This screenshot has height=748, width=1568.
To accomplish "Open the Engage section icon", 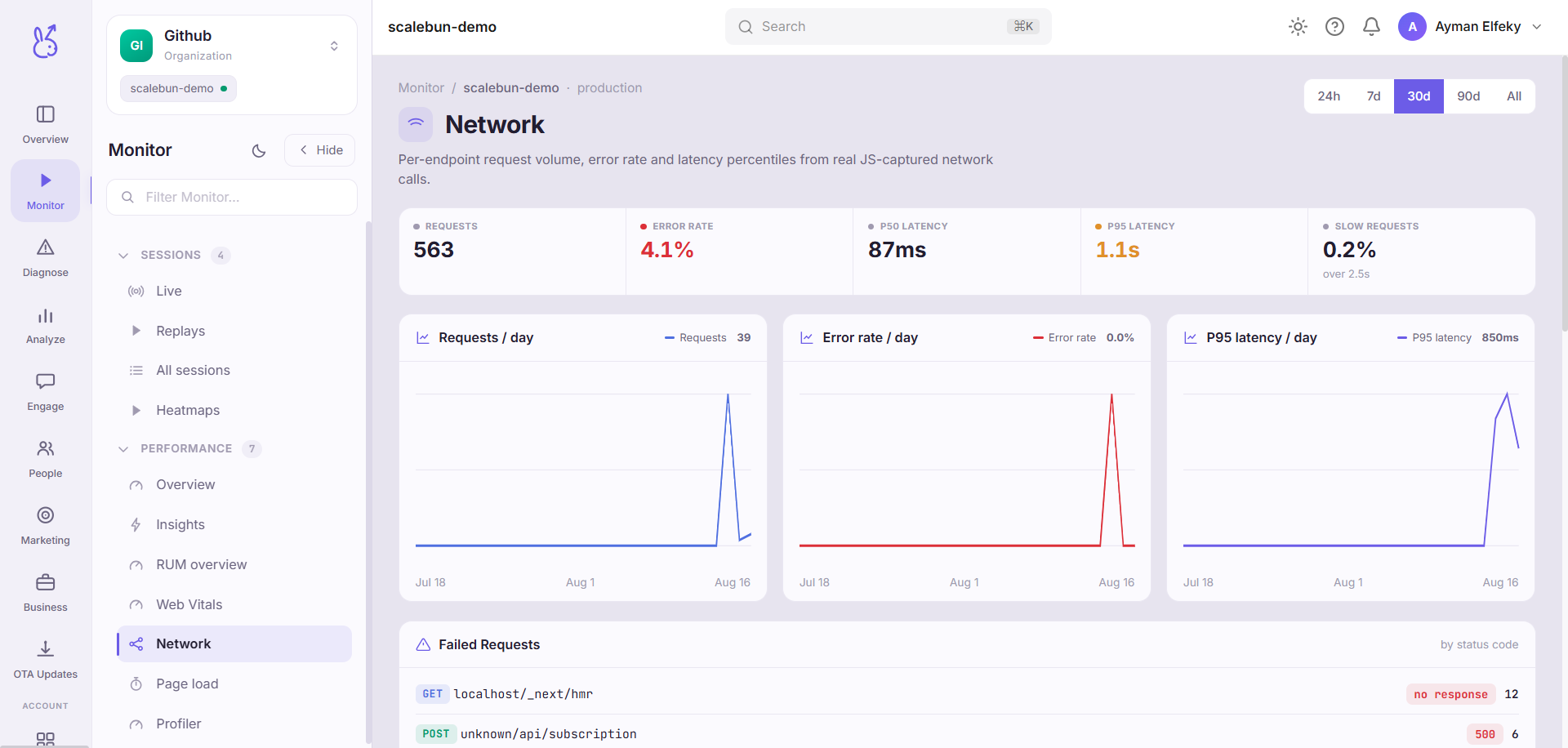I will click(45, 381).
